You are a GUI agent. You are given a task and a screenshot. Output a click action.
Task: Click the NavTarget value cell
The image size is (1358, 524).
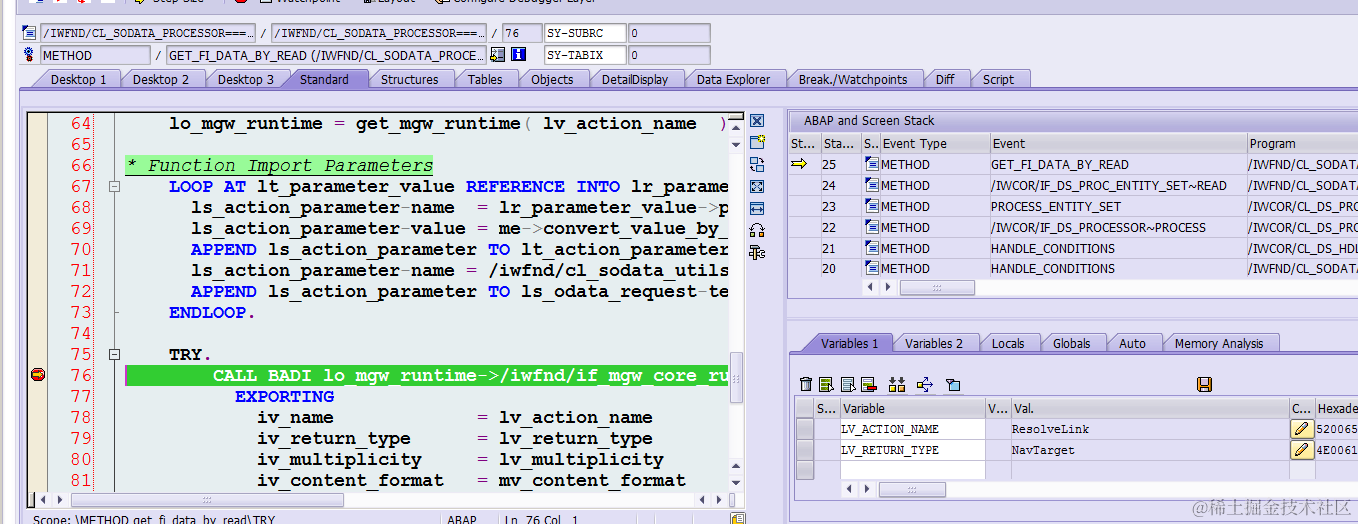1150,450
